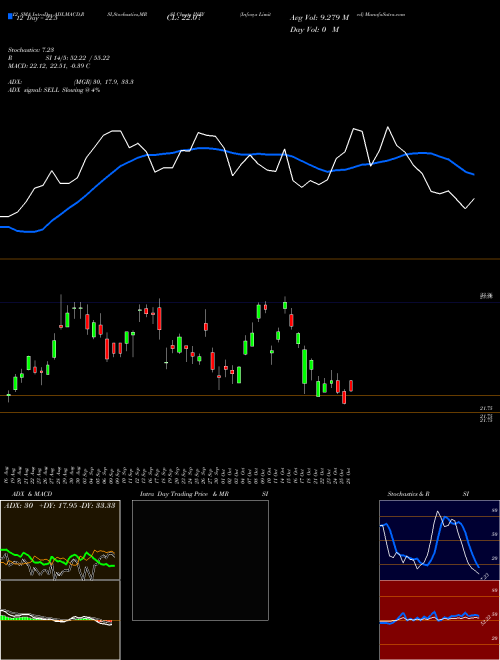The width and height of the screenshot is (500, 660).
Task: Click the ADX line chart panel
Action: click(60, 540)
